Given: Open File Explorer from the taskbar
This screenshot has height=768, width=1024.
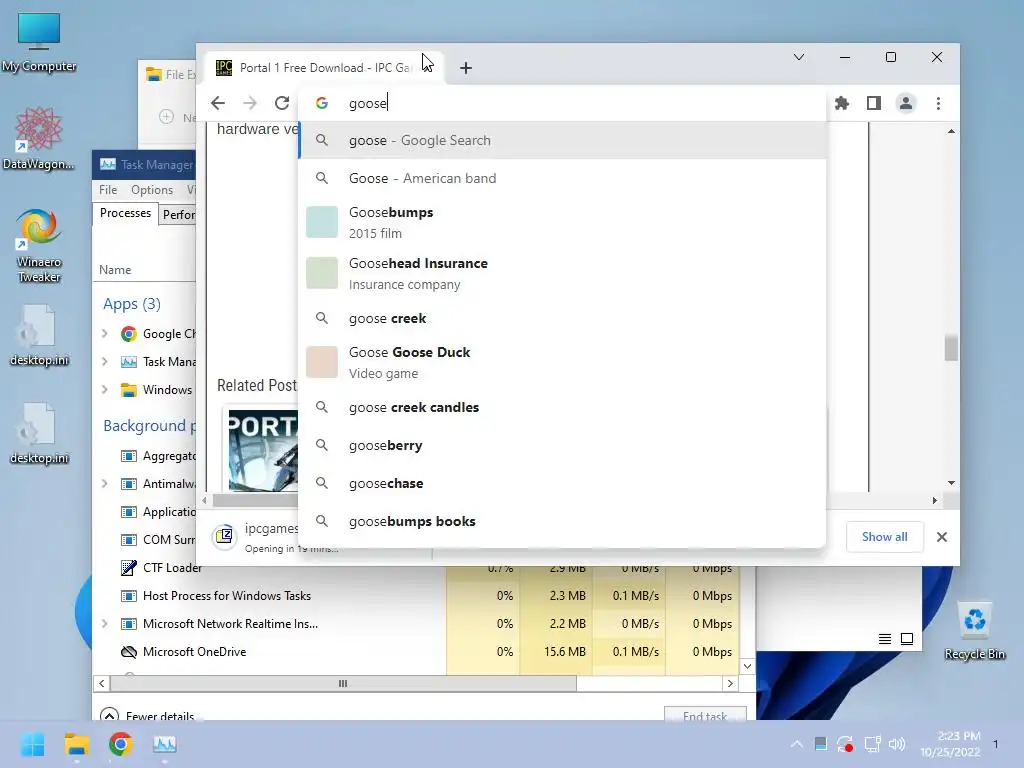Looking at the screenshot, I should pyautogui.click(x=76, y=744).
